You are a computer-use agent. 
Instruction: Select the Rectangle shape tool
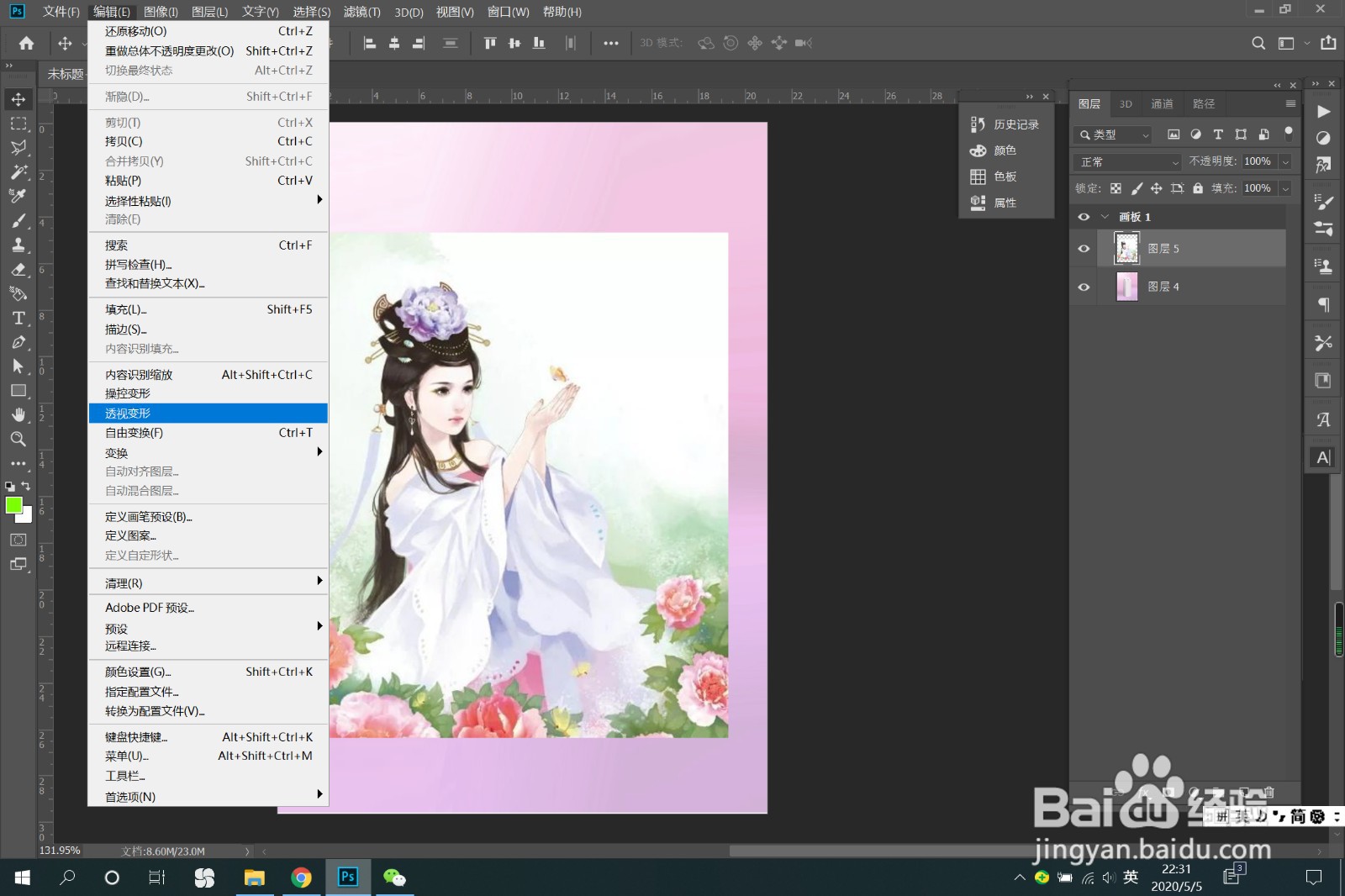(x=18, y=391)
